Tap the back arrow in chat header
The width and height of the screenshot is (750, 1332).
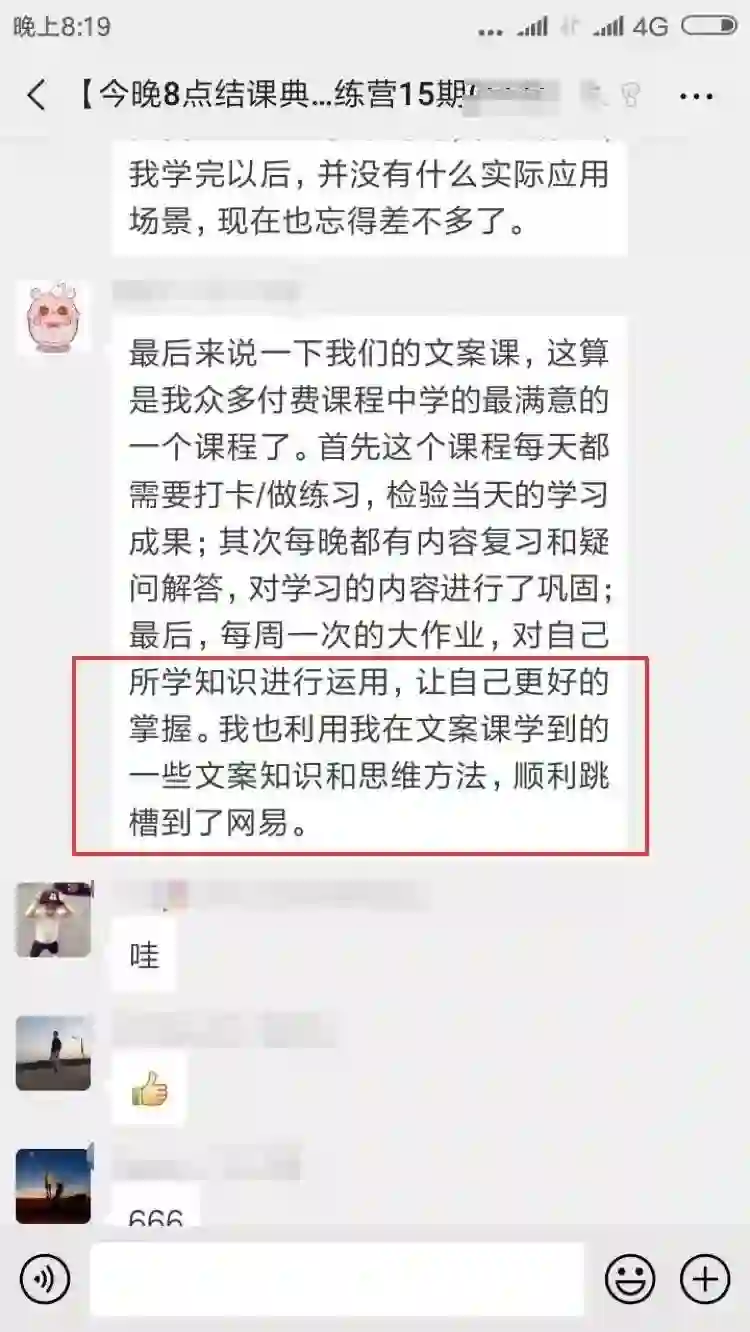[37, 96]
